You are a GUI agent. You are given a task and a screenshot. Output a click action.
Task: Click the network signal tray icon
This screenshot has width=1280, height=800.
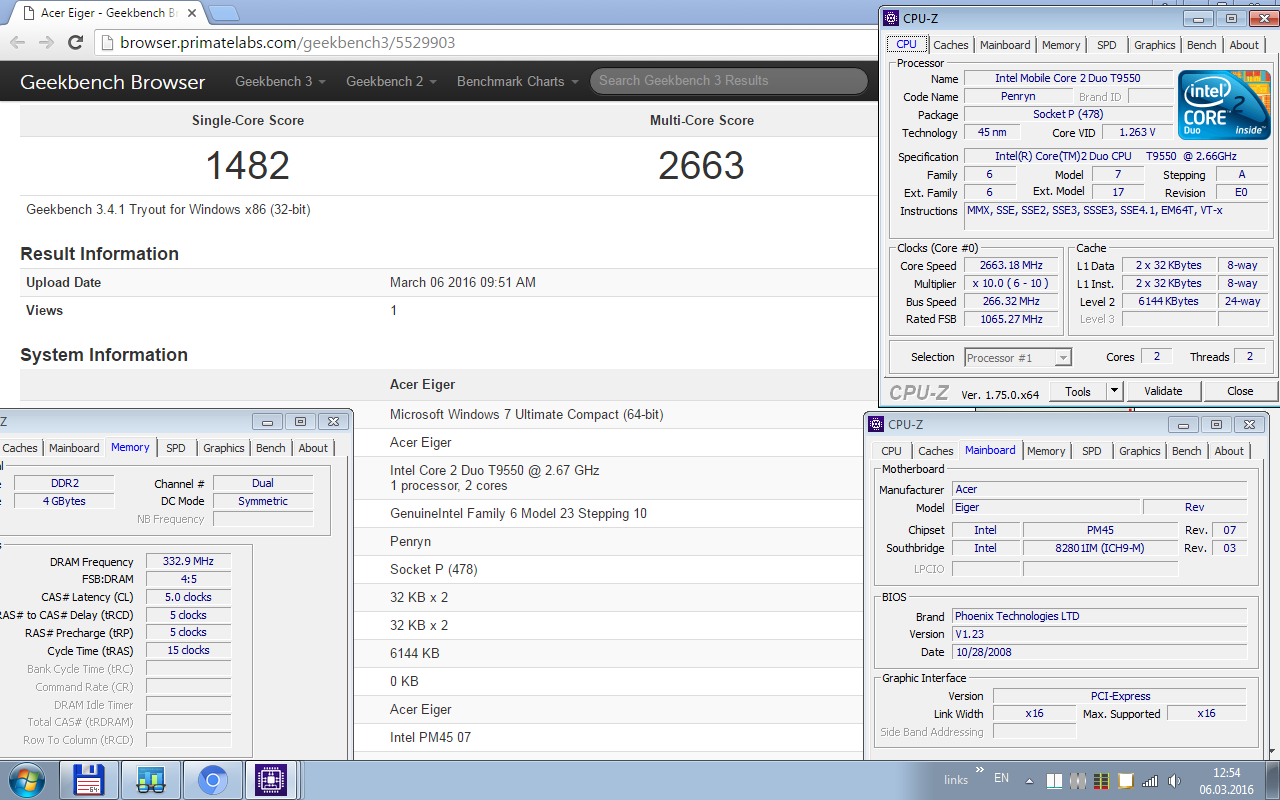pyautogui.click(x=1150, y=780)
